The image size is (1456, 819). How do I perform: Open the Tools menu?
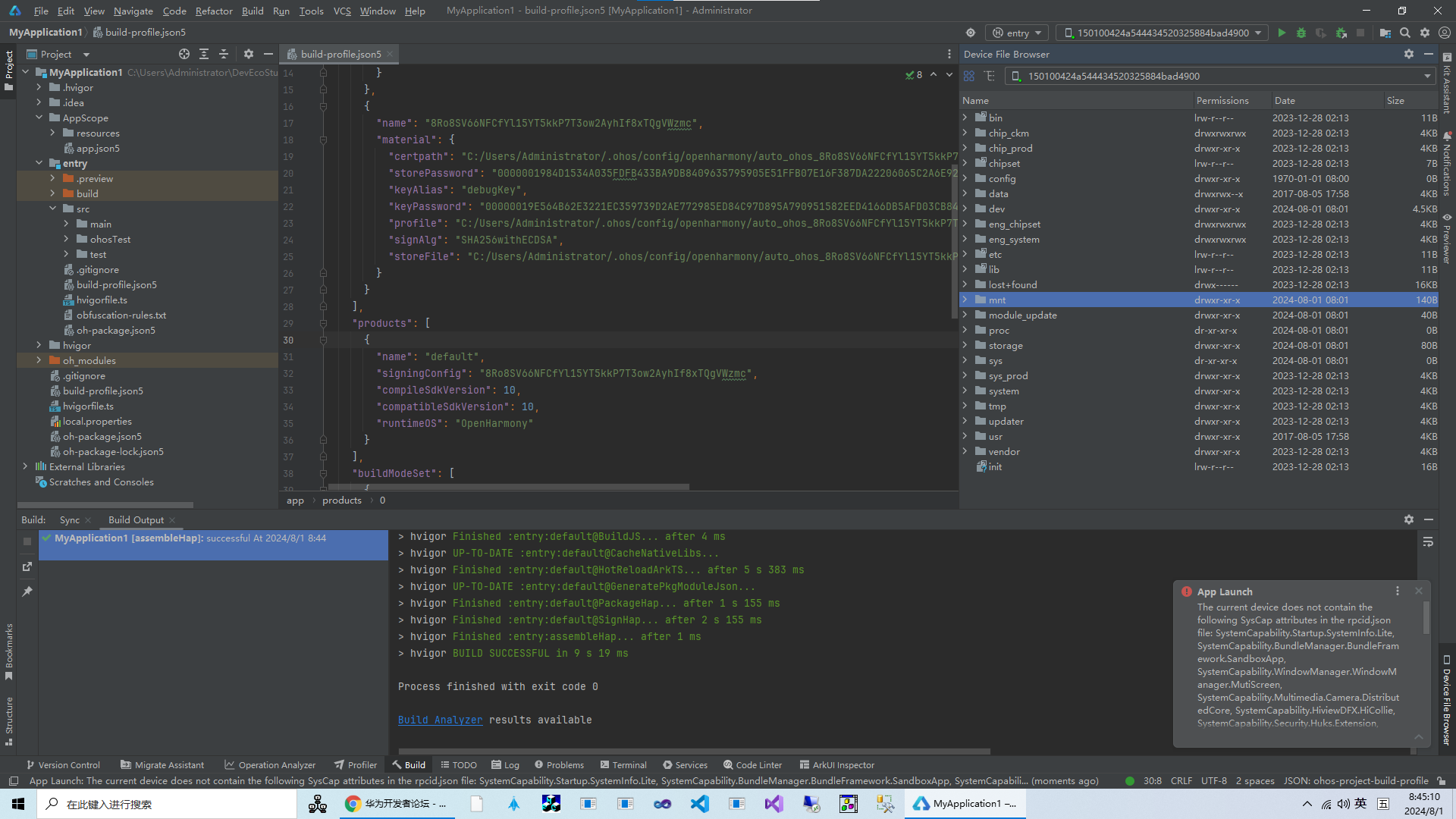tap(311, 11)
